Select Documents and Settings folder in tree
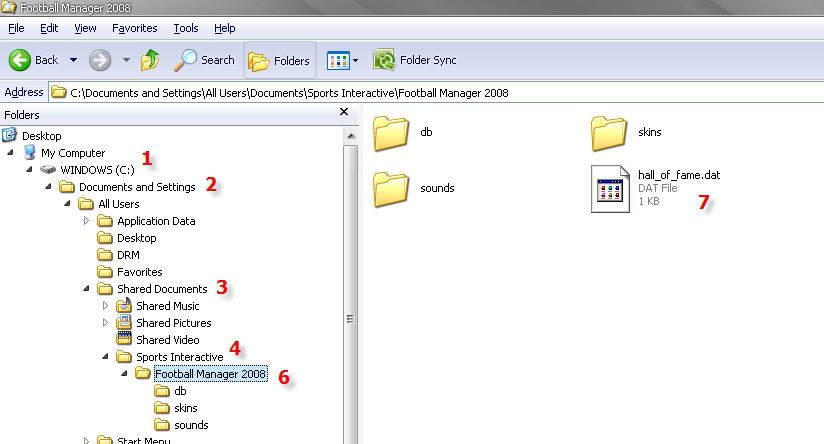 click(137, 187)
